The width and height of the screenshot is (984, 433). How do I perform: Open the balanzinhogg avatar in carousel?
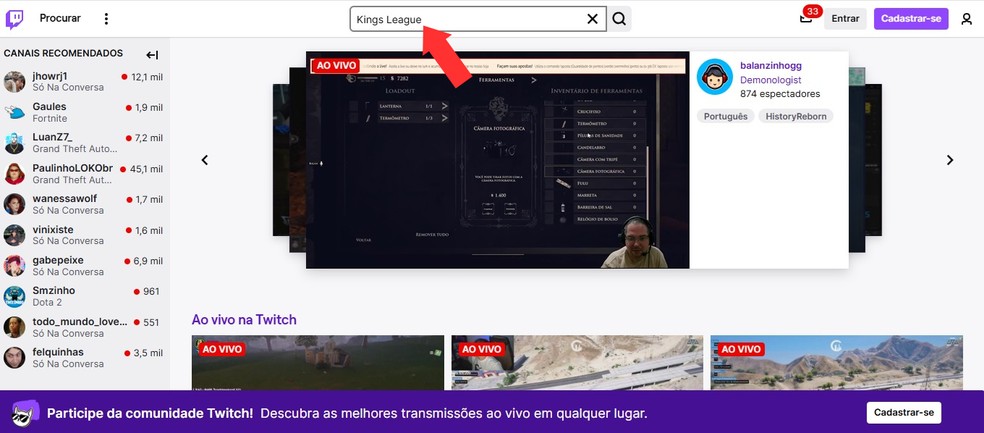[715, 77]
